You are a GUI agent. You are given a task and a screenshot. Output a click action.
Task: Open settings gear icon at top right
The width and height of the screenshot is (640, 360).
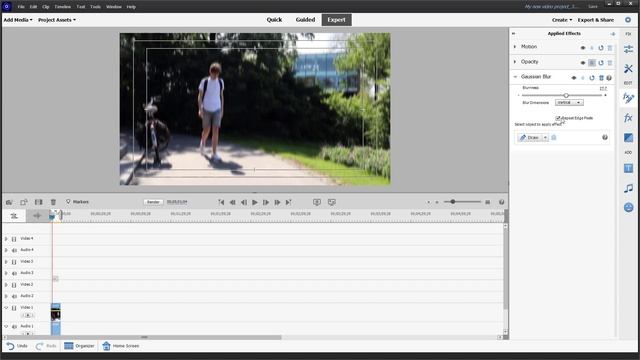(x=628, y=20)
